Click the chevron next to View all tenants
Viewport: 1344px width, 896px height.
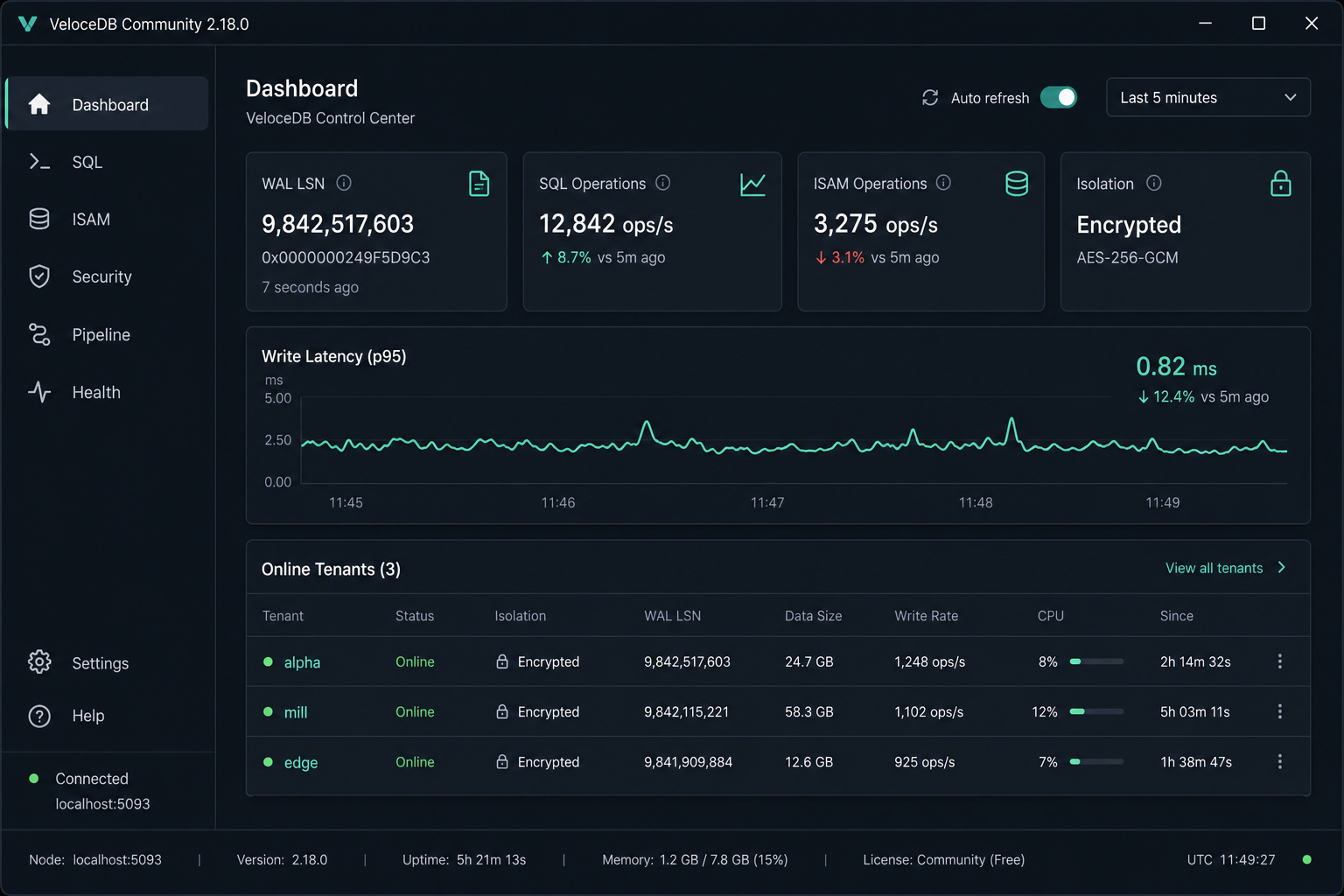[1282, 568]
